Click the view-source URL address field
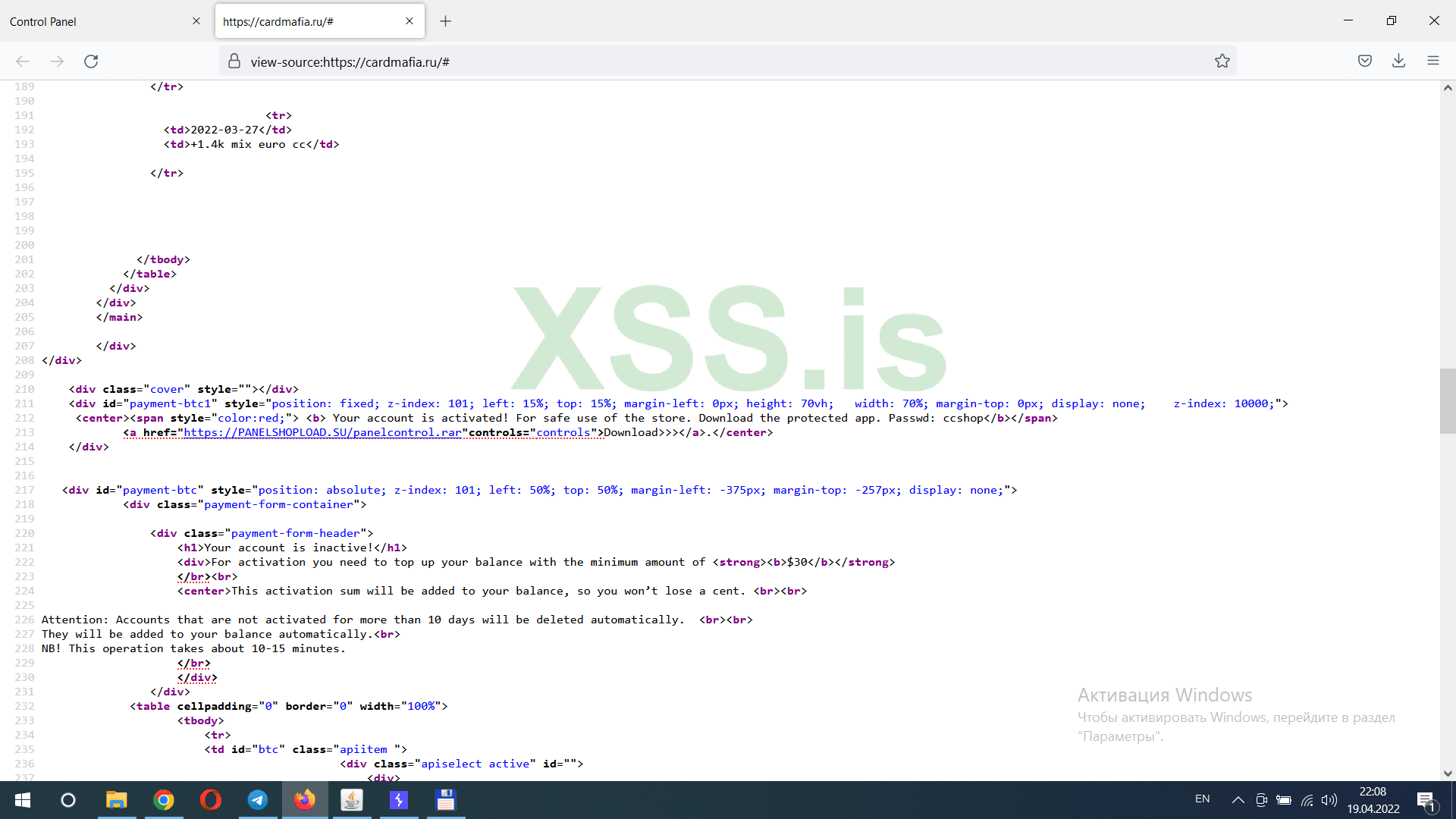Screen dimensions: 1456x819 point(682,61)
